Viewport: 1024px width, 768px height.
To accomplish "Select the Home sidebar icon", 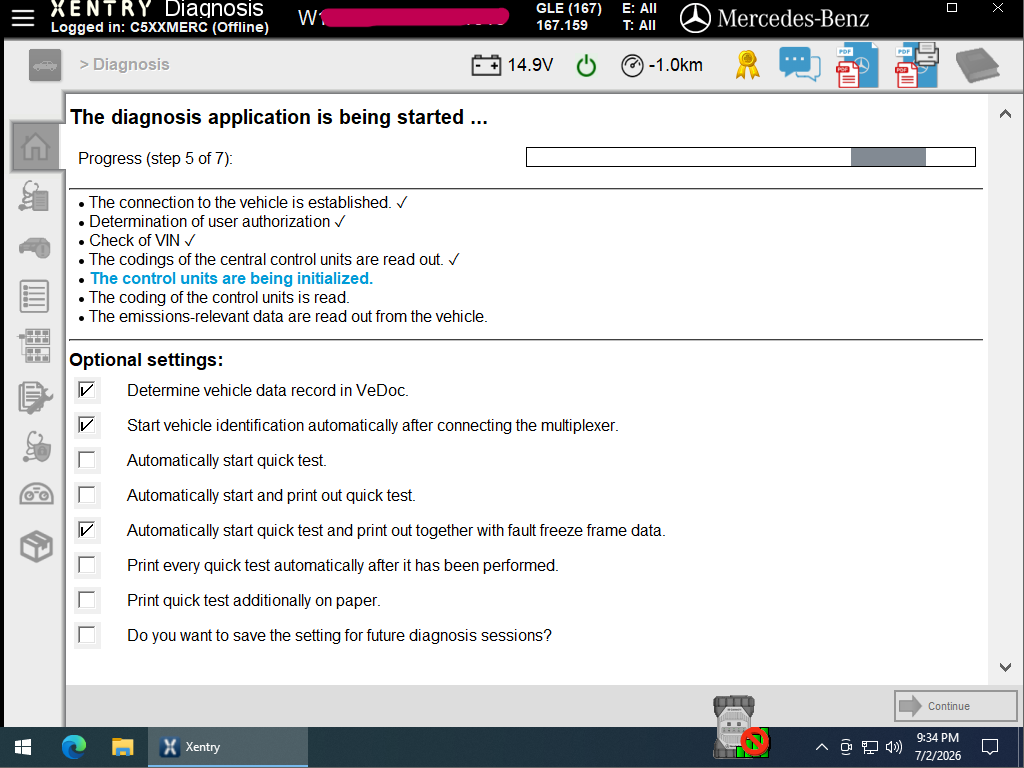I will click(x=36, y=147).
